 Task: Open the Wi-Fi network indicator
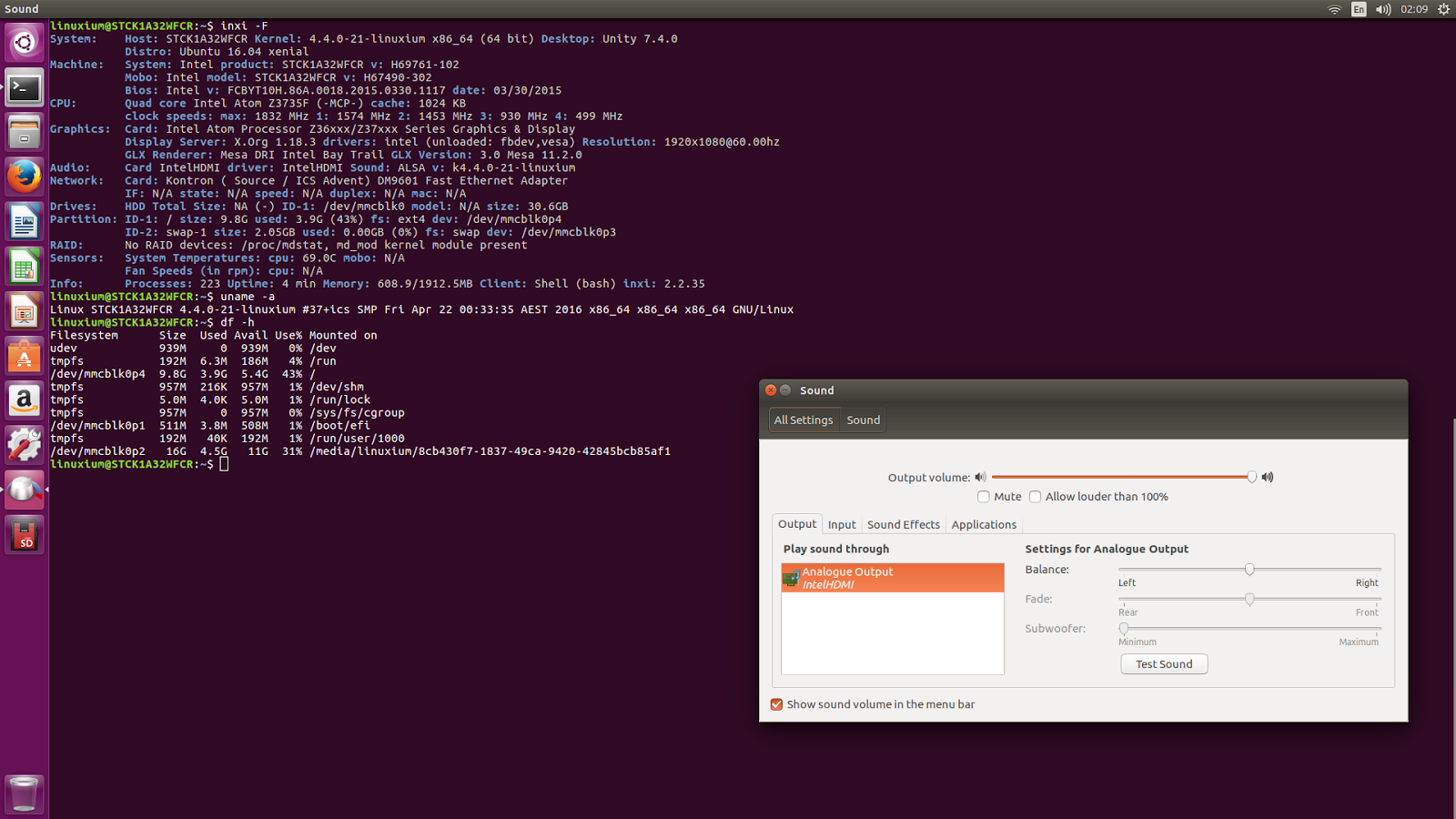click(1334, 9)
